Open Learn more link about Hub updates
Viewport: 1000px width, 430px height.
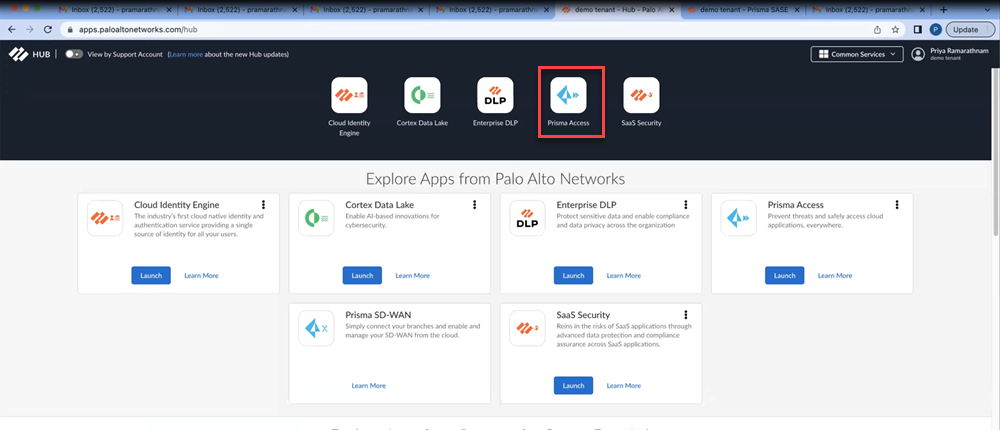coord(186,54)
